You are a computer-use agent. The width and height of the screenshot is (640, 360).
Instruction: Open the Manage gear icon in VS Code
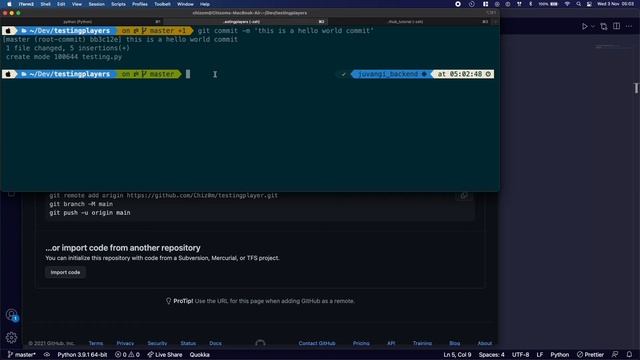coord(11,338)
